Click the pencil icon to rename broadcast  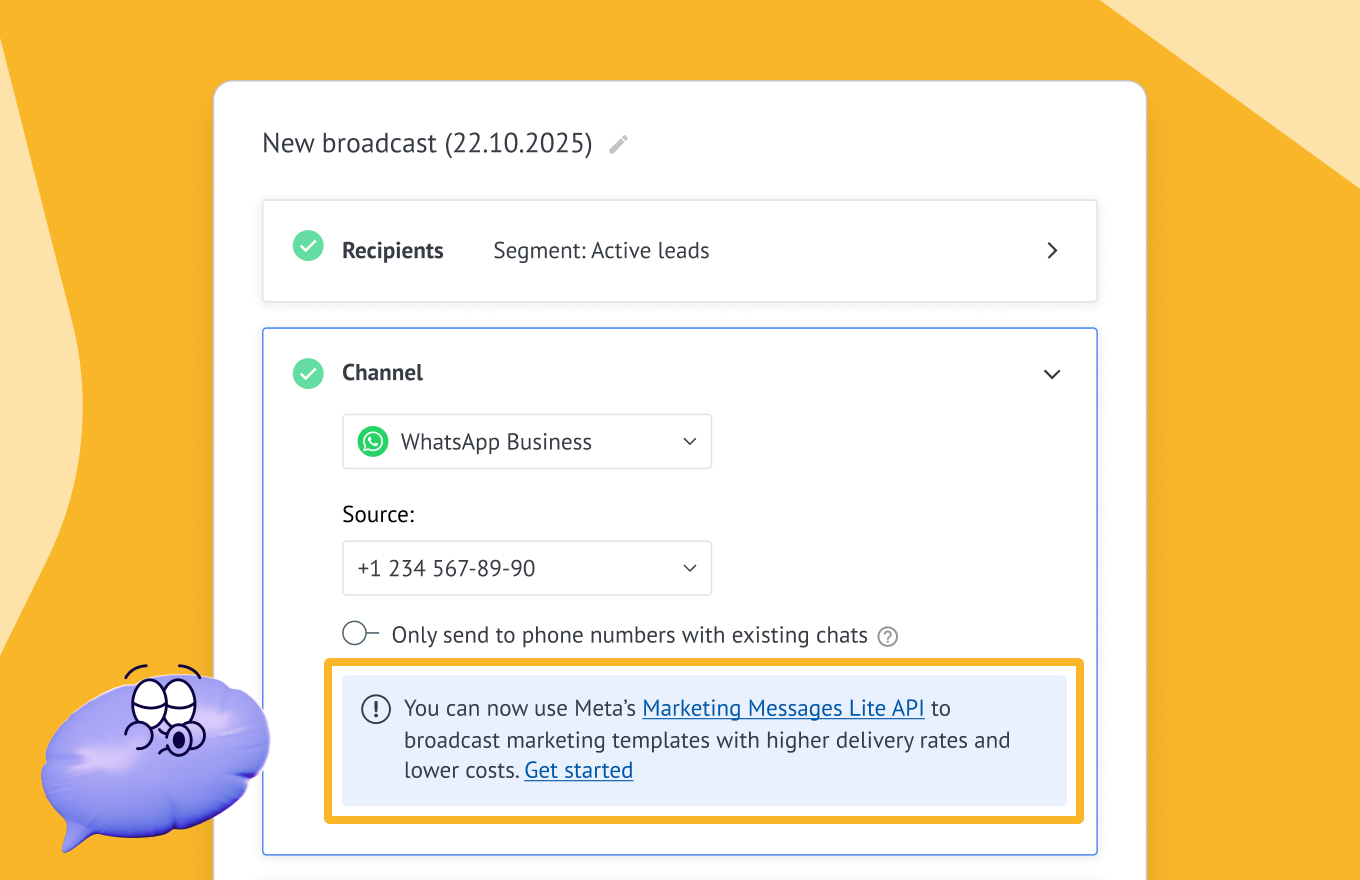pos(619,145)
